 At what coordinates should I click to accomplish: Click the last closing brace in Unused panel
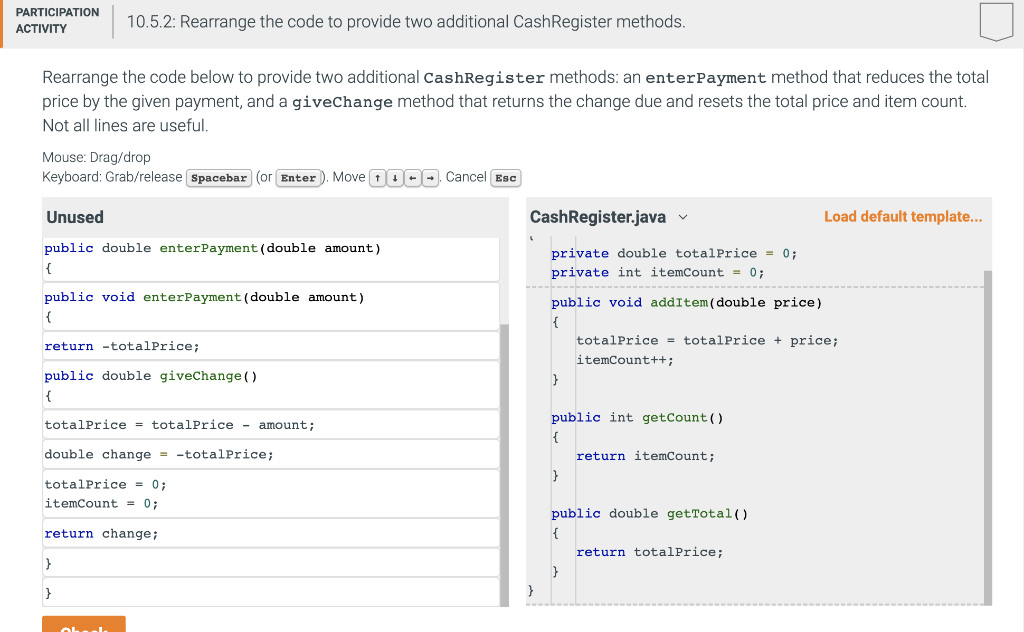[x=270, y=591]
